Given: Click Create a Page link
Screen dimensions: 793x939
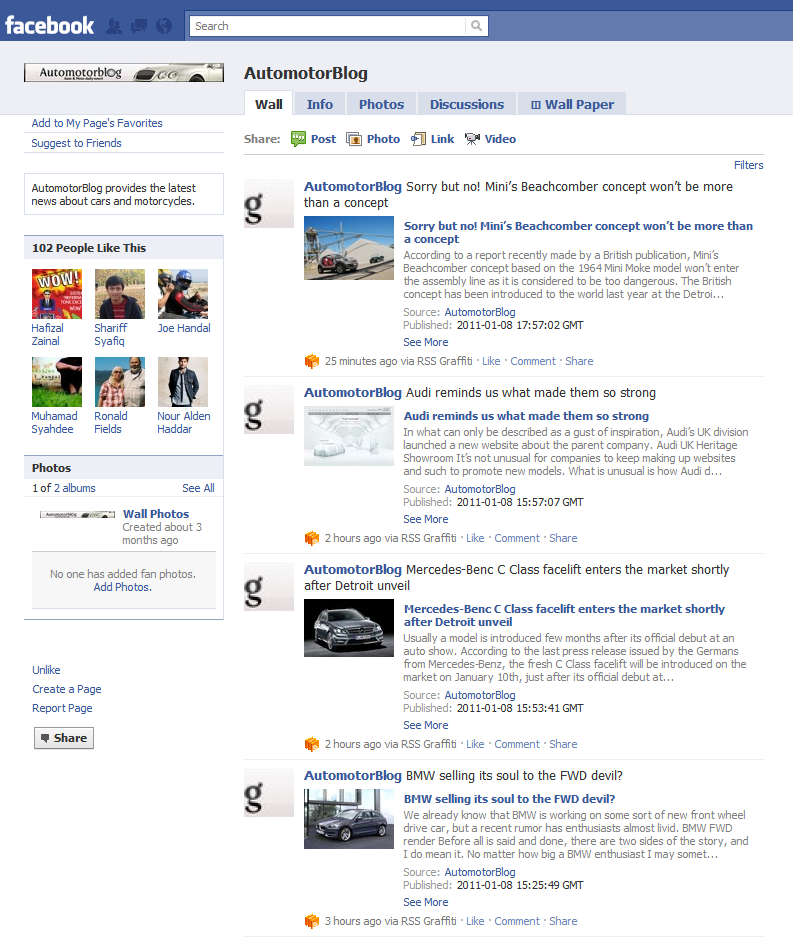Looking at the screenshot, I should 66,689.
